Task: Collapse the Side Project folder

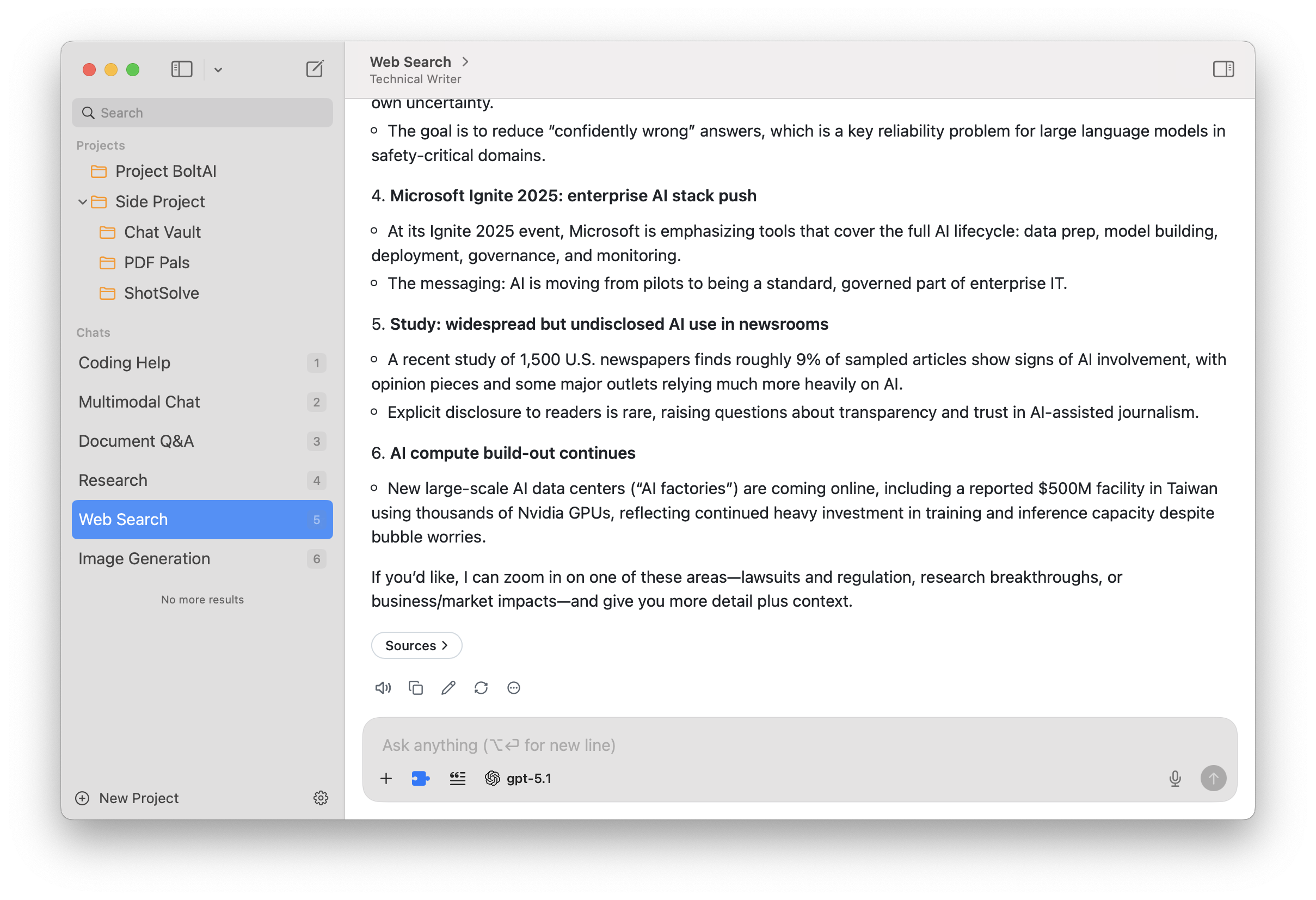Action: (83, 201)
